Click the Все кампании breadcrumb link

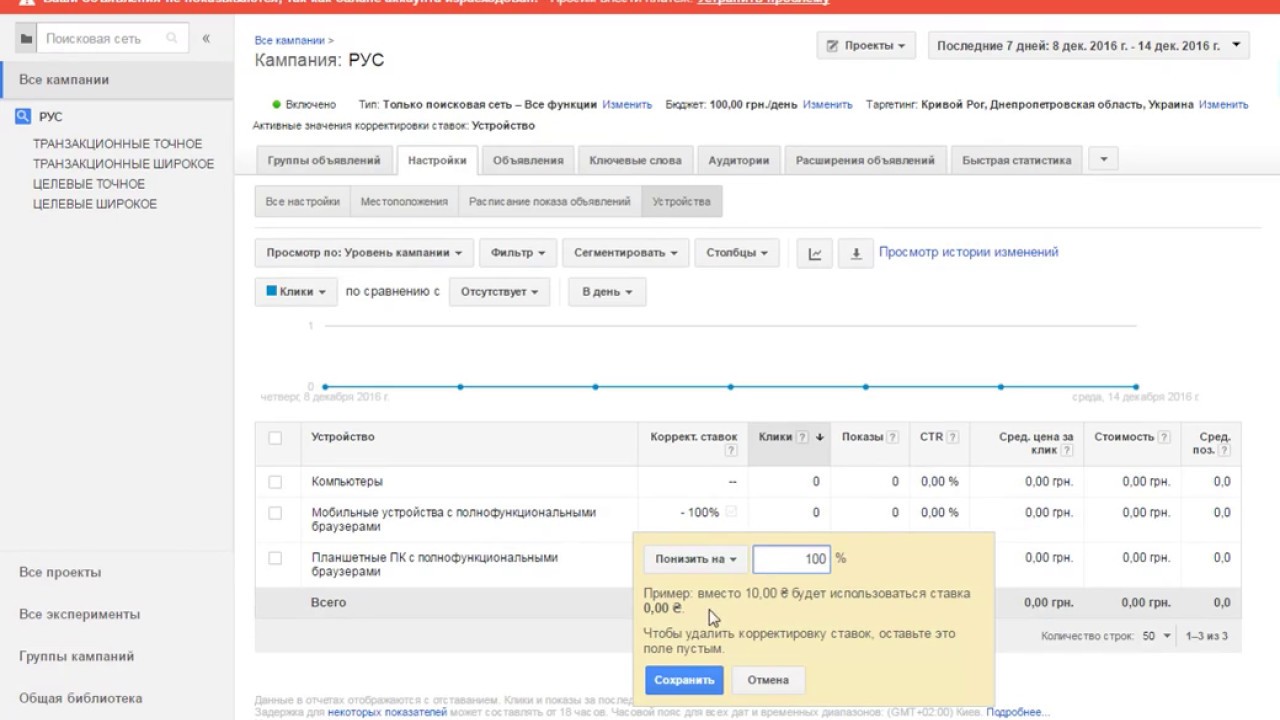(290, 40)
